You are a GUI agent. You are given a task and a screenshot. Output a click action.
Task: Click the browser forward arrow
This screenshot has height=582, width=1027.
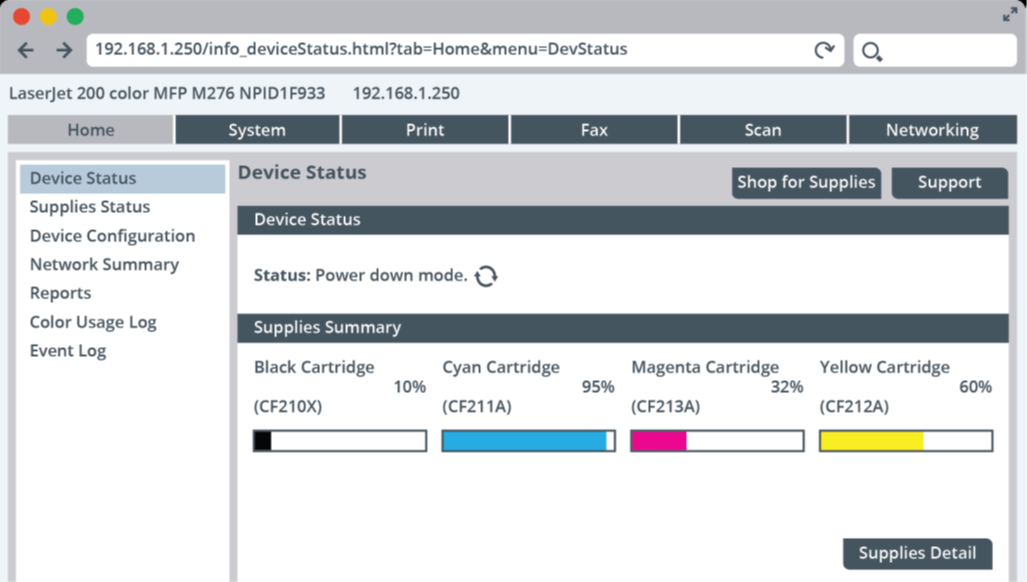click(x=64, y=50)
